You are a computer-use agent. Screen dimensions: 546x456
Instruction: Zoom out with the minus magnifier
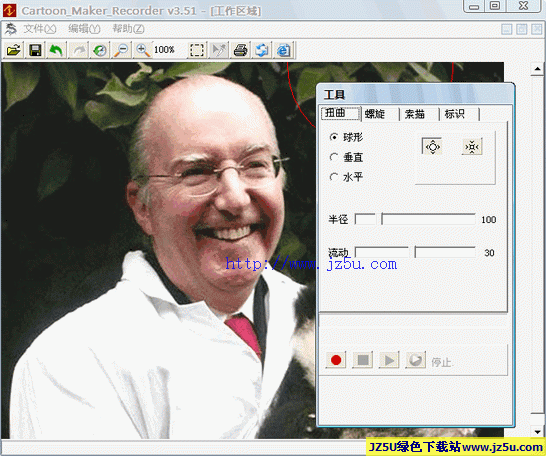click(x=121, y=50)
